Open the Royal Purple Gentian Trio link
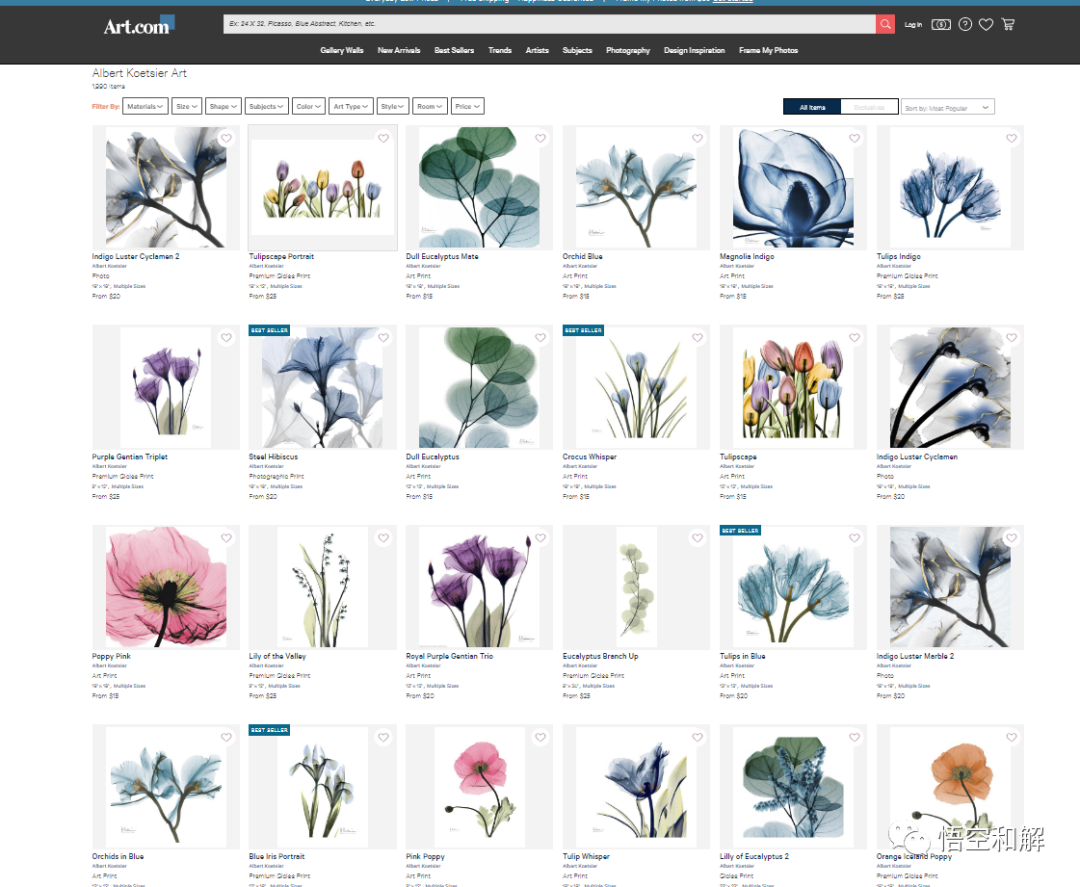 click(450, 656)
